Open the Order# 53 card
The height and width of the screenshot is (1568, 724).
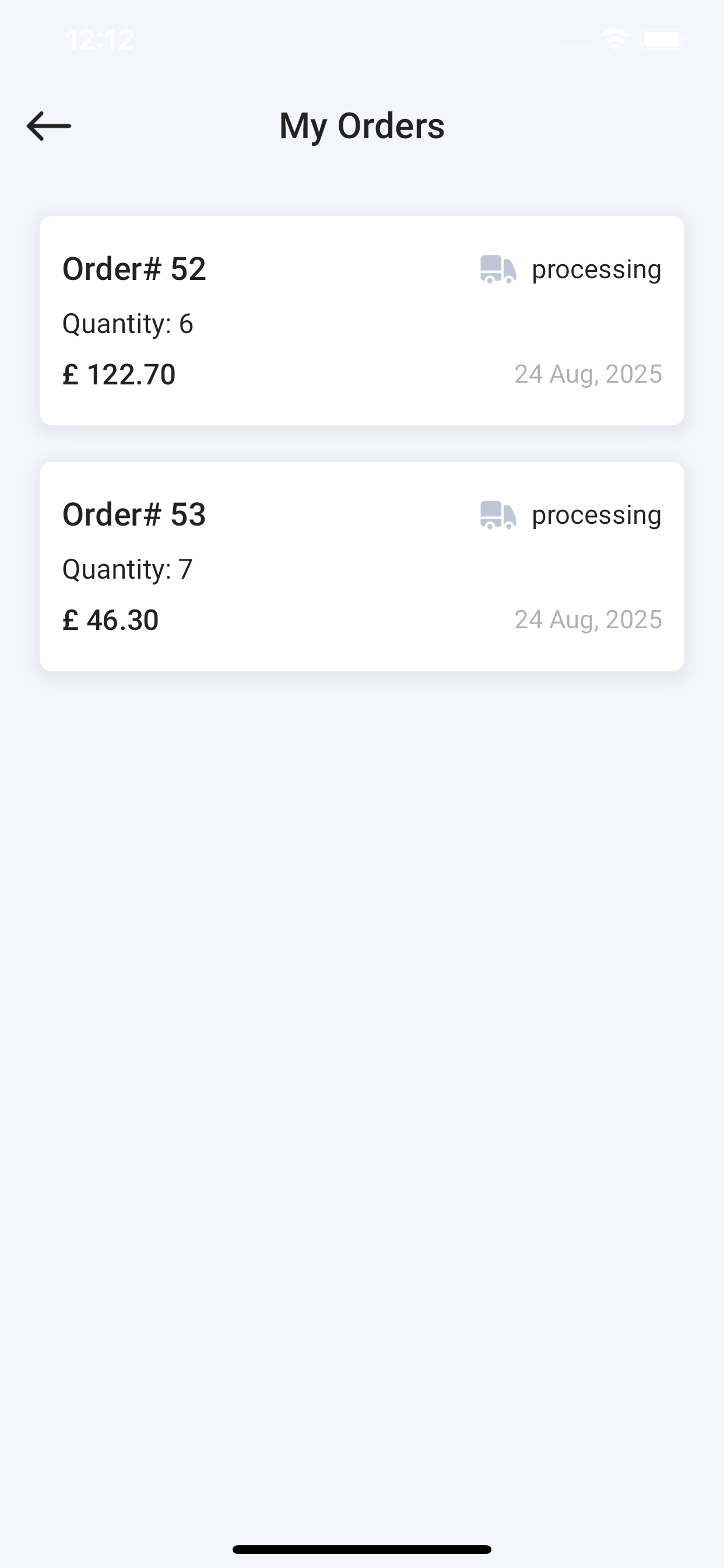point(362,566)
